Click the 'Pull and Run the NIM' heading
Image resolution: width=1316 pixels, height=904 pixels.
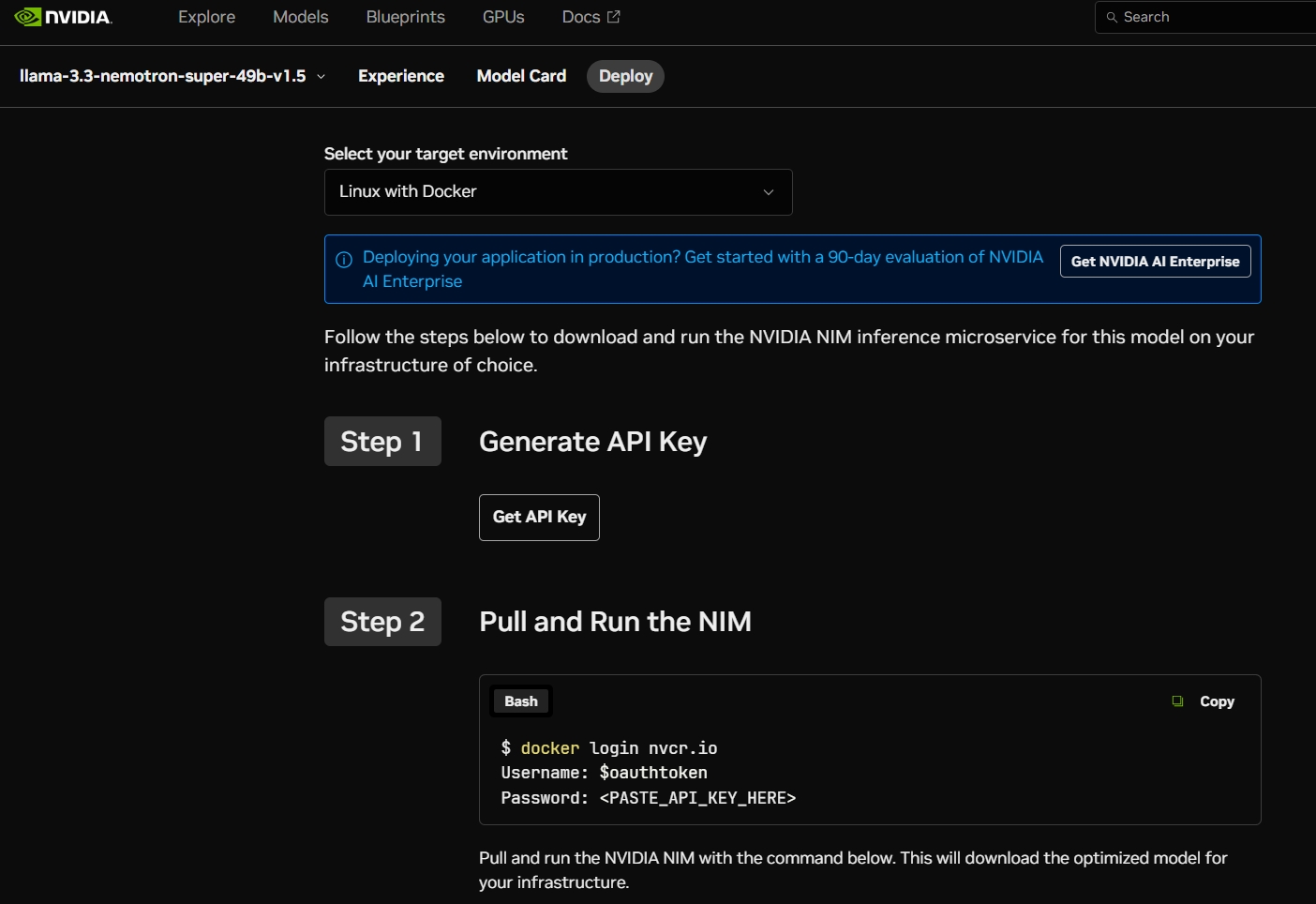(615, 622)
